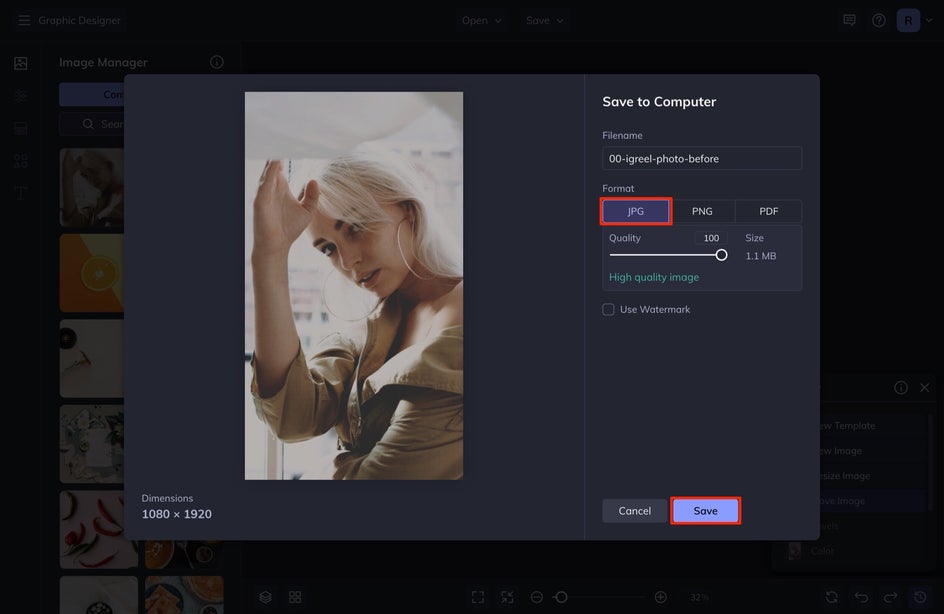Screen dimensions: 944x614
Task: Click the history panel info icon
Action: click(901, 388)
